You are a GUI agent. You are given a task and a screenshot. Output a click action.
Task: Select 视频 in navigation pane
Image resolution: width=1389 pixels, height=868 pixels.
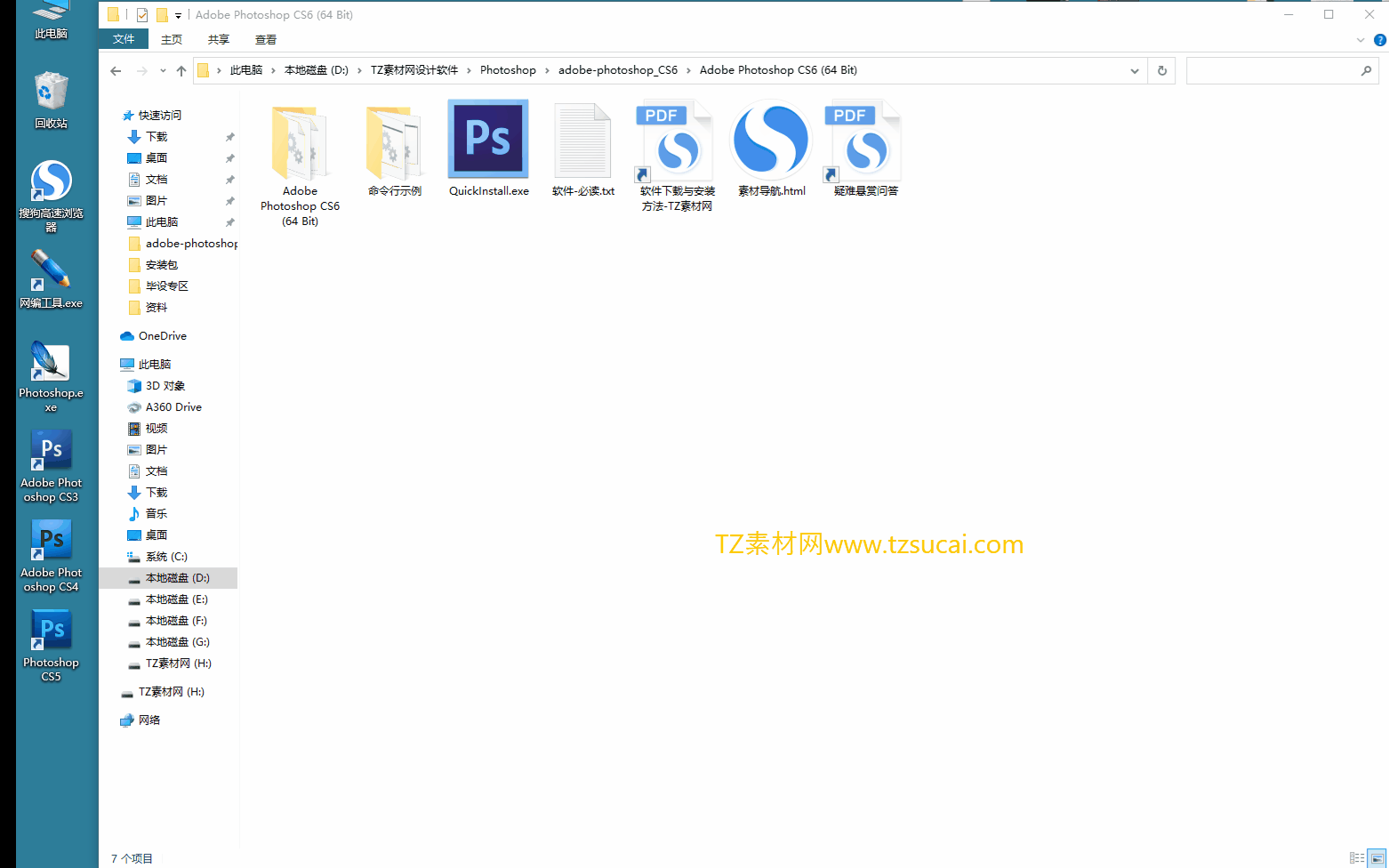[157, 429]
